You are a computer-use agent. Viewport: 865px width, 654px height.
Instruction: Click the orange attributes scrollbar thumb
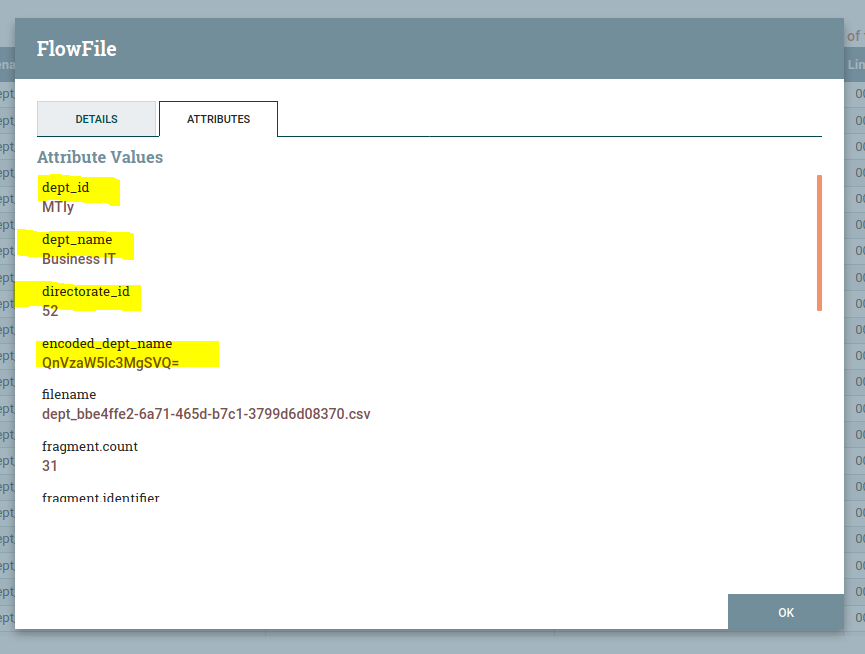(819, 242)
